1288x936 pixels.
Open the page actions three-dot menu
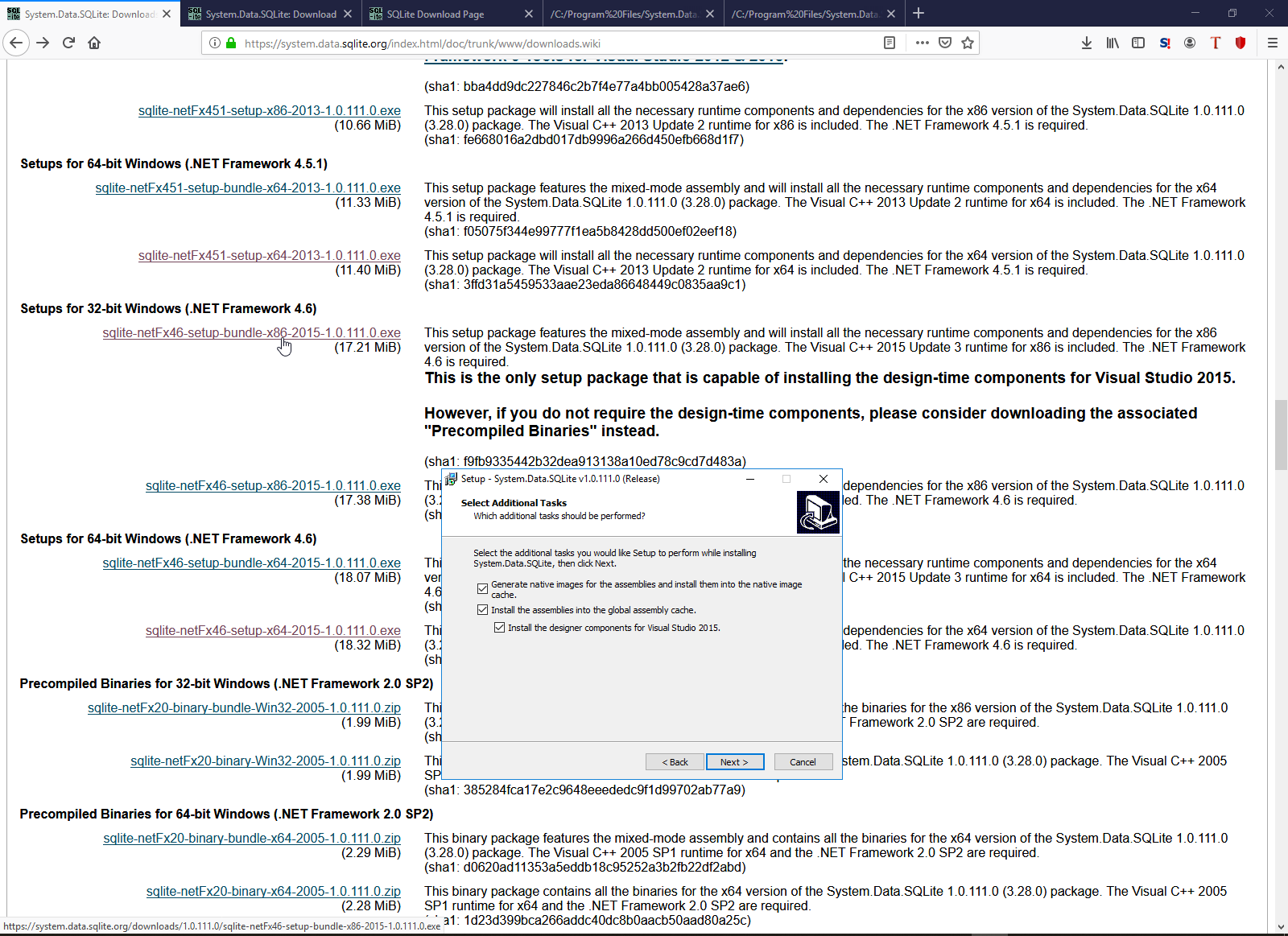923,43
